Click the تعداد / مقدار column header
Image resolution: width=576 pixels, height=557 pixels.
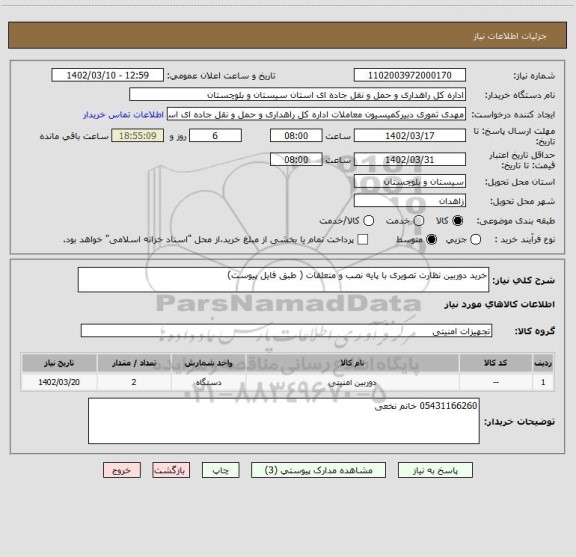click(x=134, y=363)
